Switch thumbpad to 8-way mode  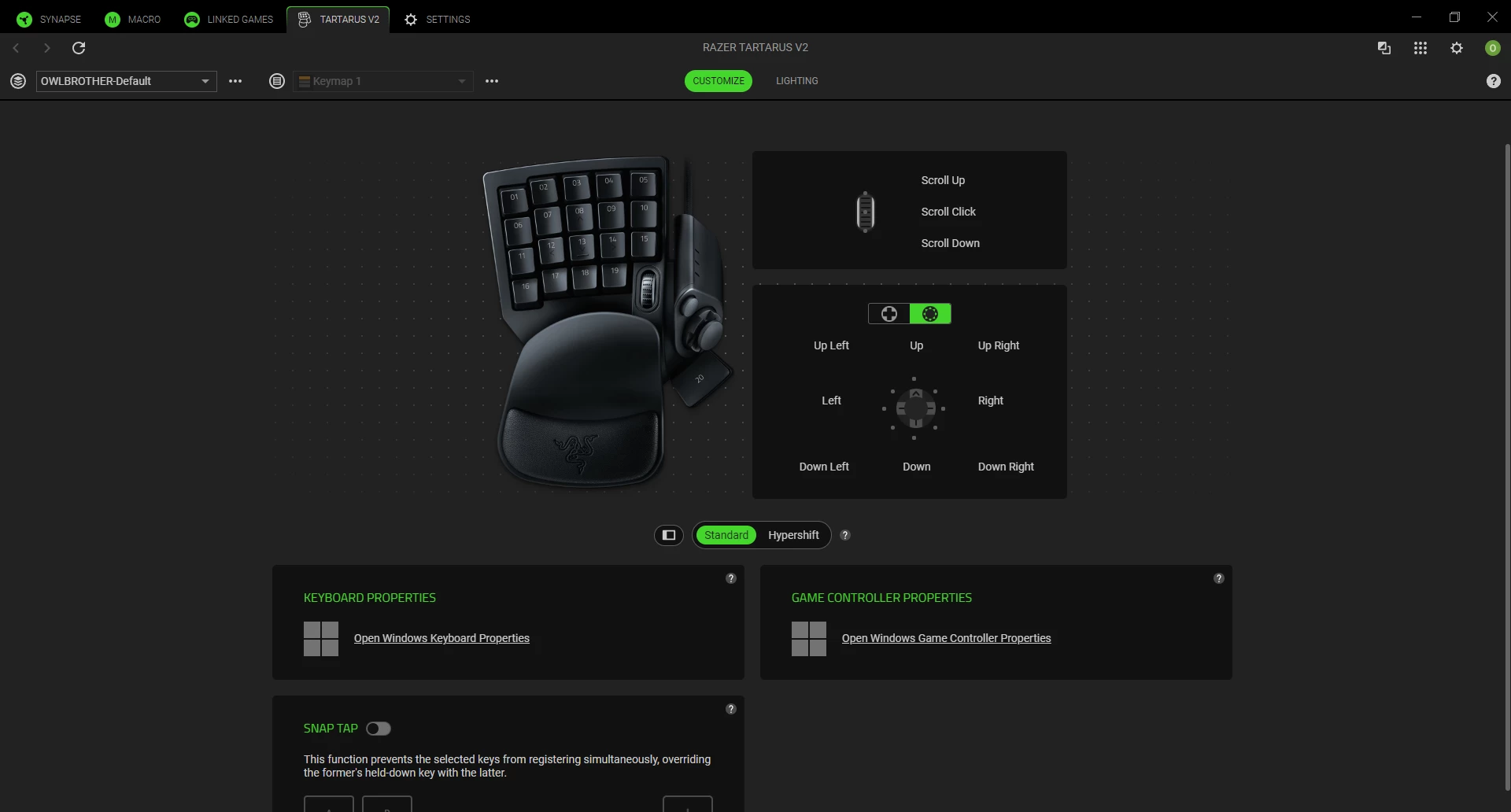point(930,314)
